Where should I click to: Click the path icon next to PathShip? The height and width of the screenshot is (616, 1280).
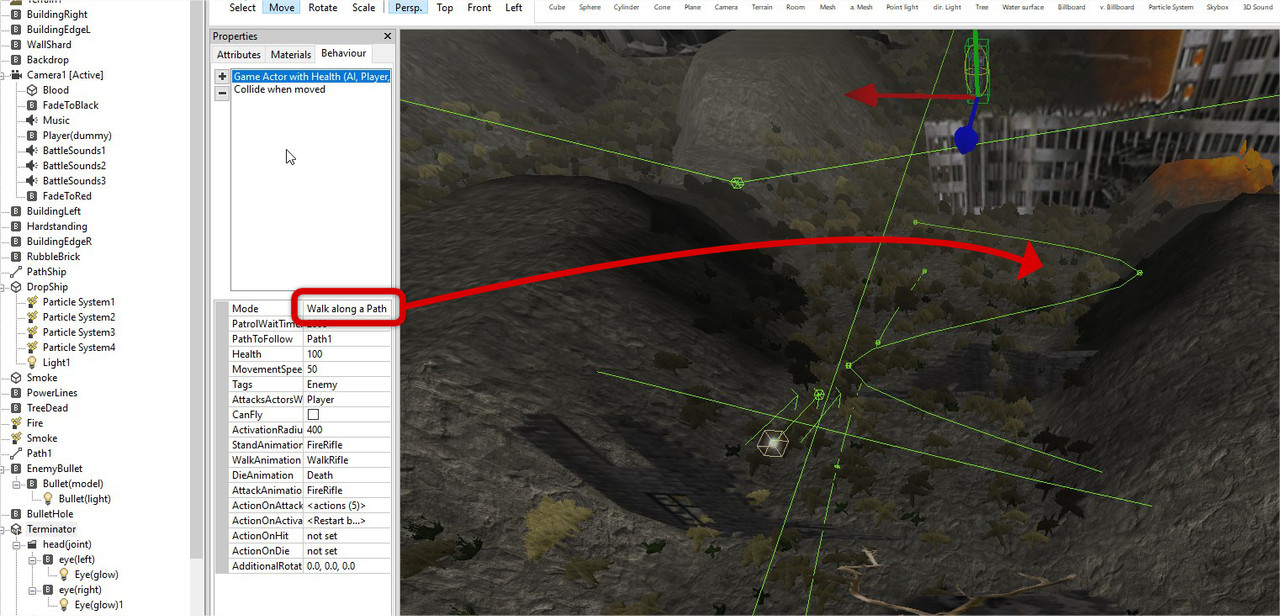[x=16, y=272]
